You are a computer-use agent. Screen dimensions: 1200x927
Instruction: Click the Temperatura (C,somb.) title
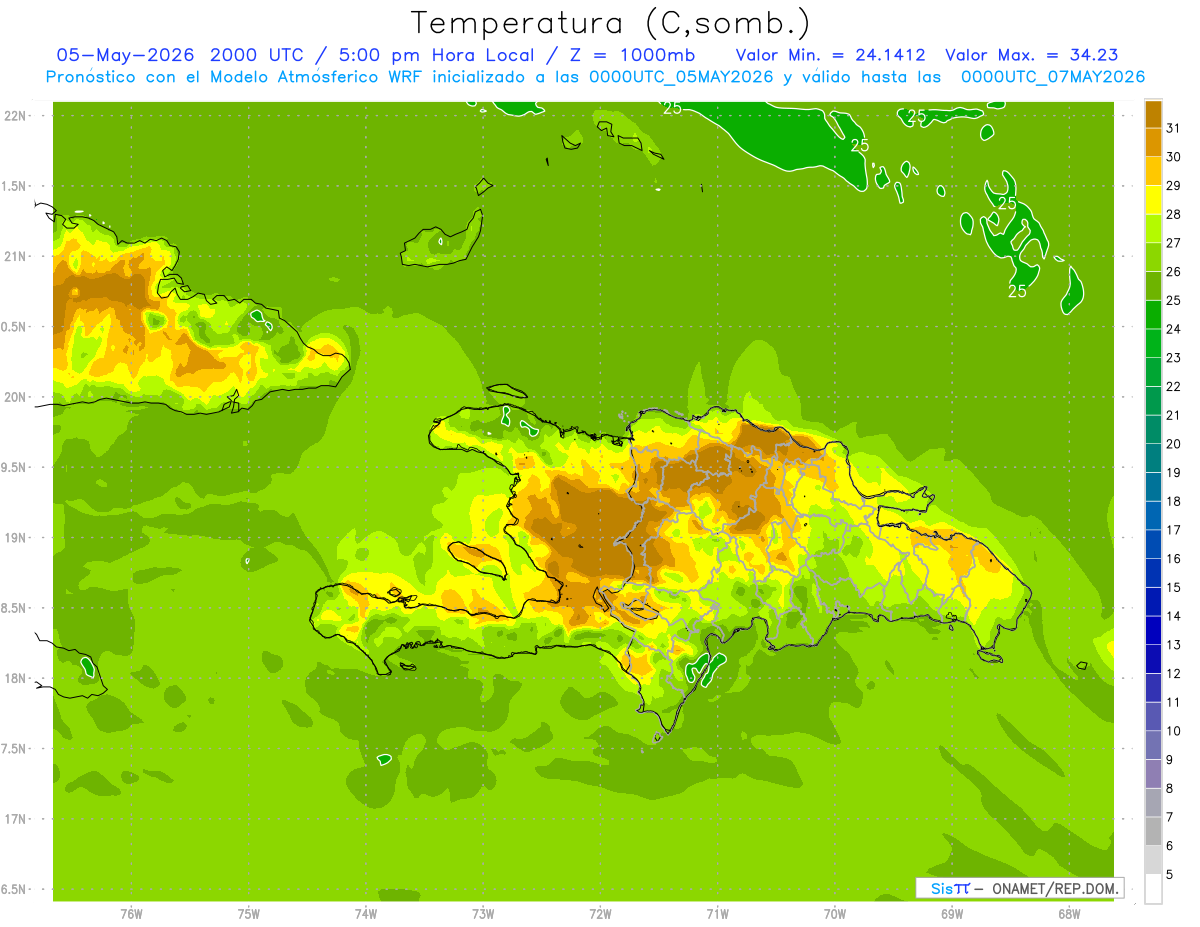(x=610, y=23)
